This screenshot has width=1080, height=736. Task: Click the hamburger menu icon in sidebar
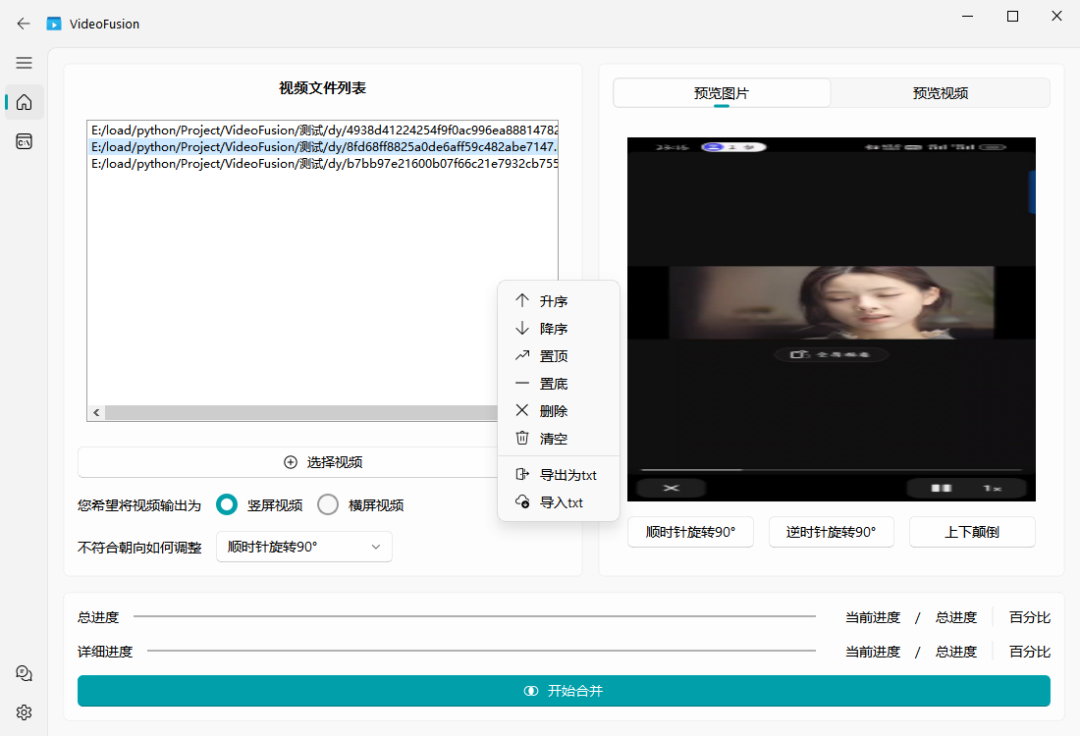click(24, 63)
